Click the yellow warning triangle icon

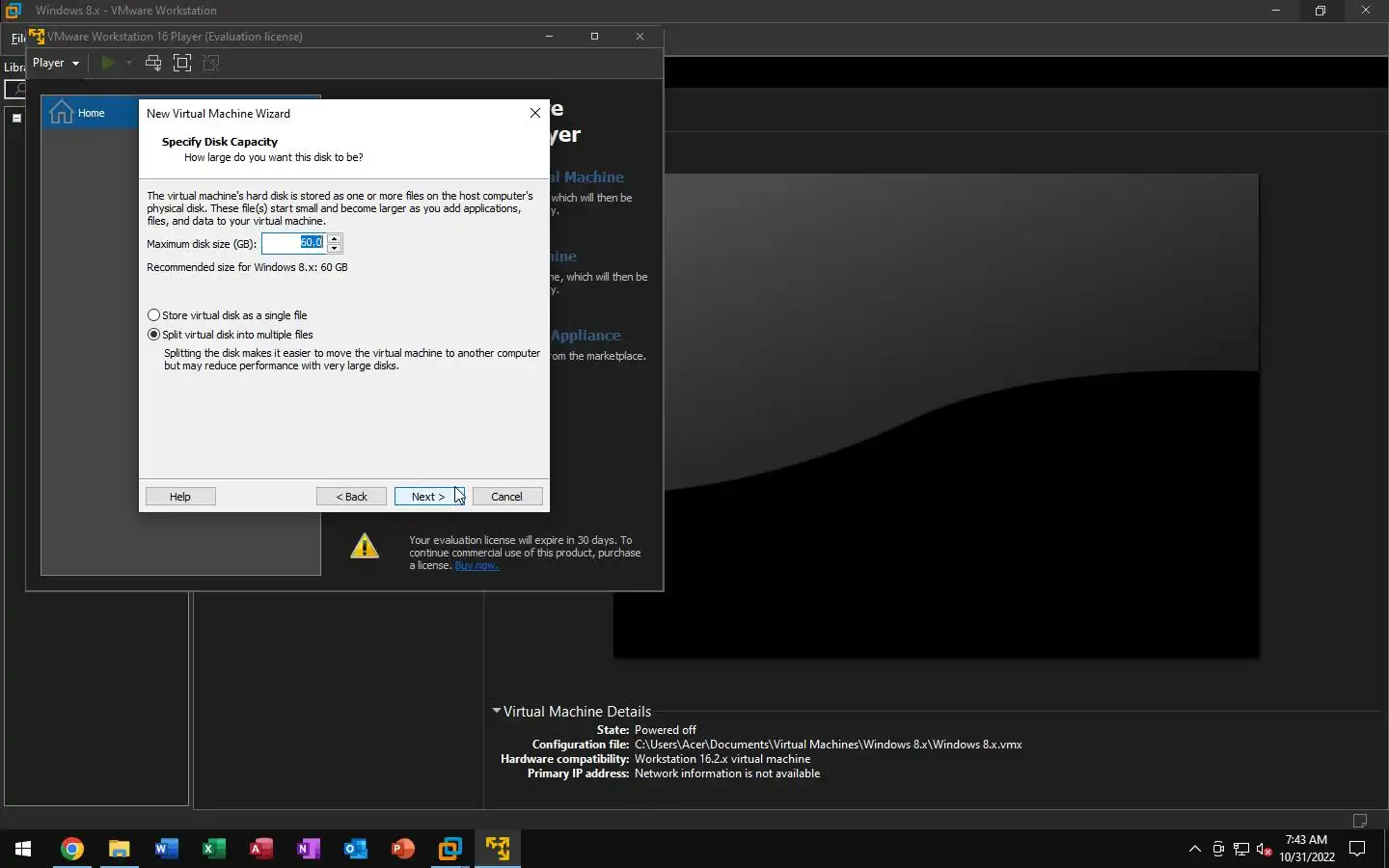click(365, 546)
